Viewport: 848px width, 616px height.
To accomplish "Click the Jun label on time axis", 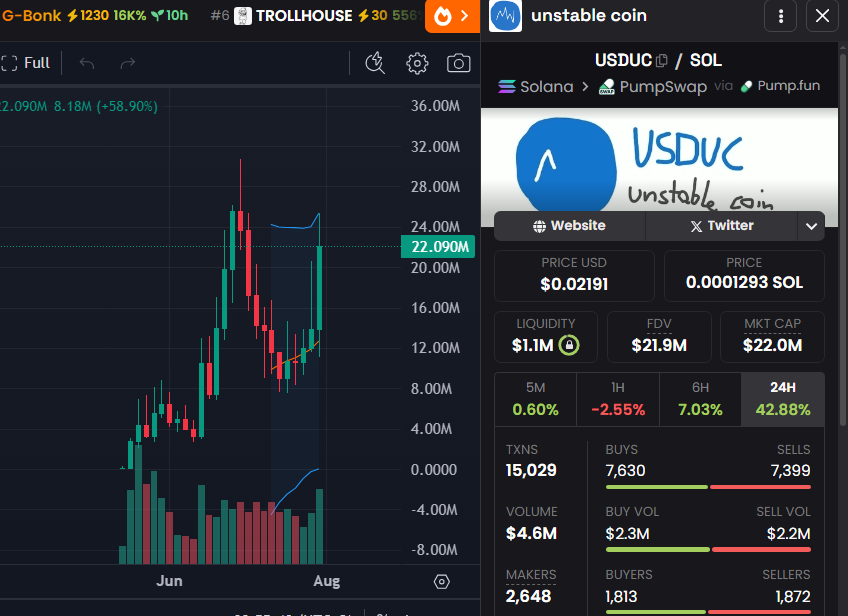I will tap(169, 581).
